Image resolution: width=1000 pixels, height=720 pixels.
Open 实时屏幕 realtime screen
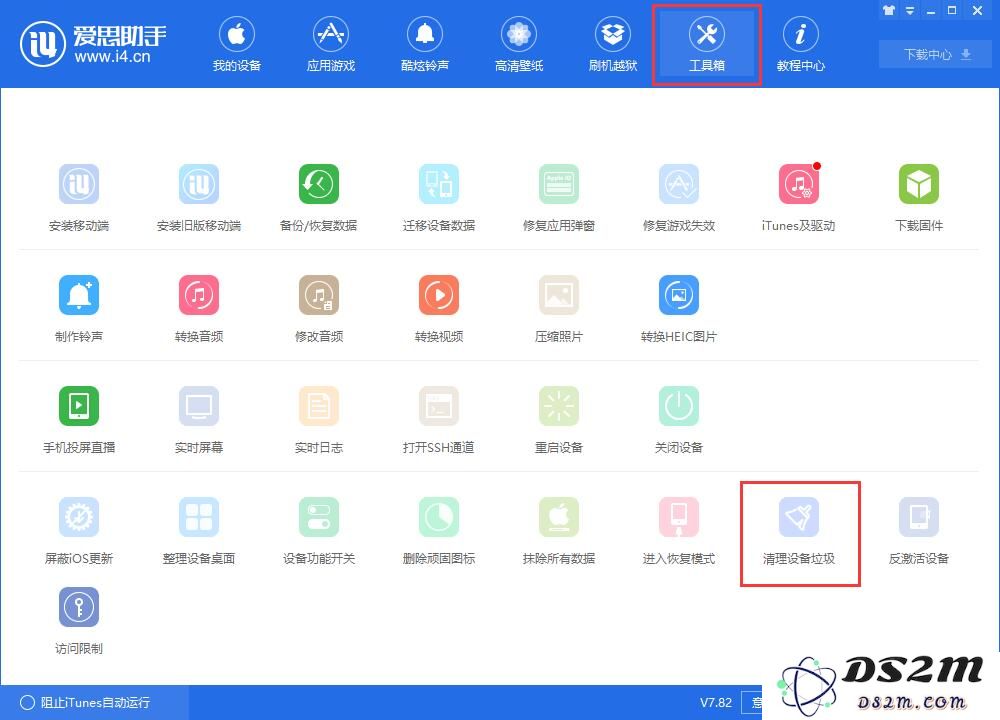[x=199, y=419]
